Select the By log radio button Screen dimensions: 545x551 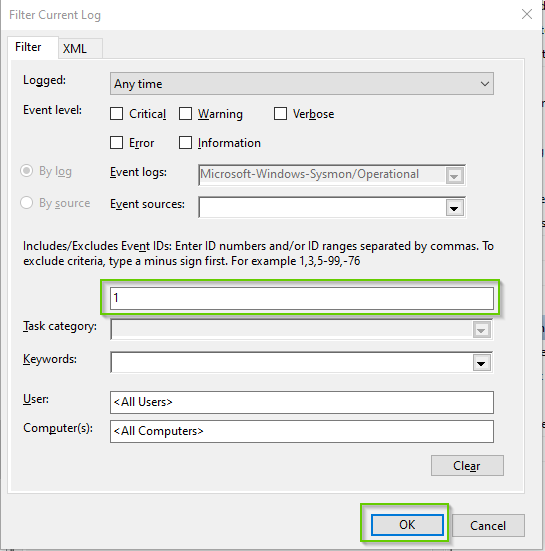(26, 171)
